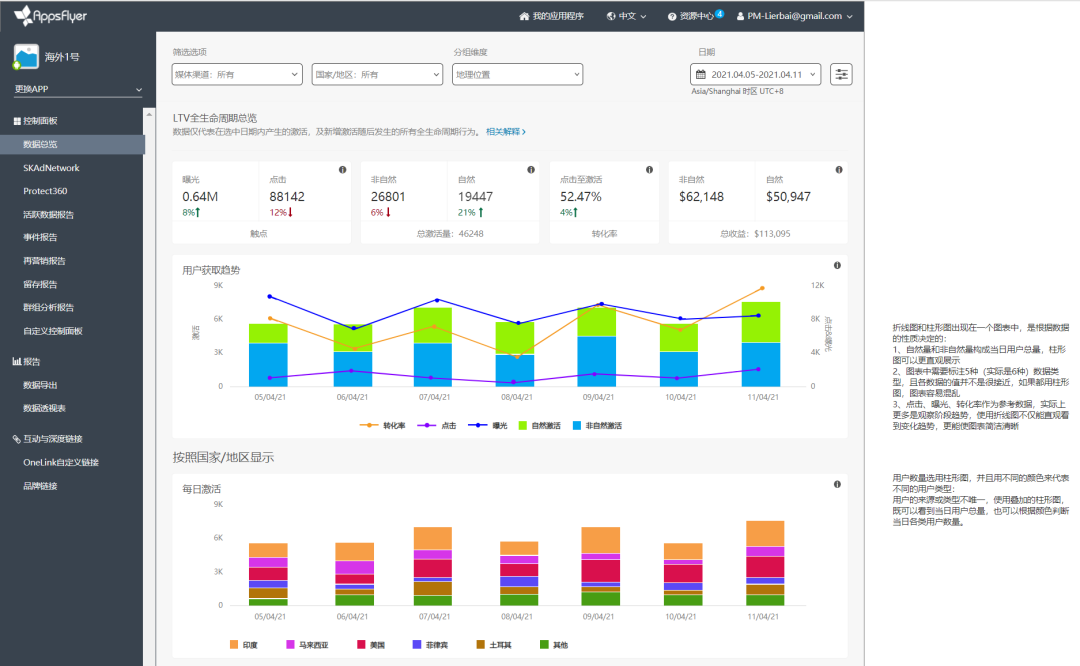
Task: Click the 海外1号 app thumbnail icon
Action: coord(26,57)
